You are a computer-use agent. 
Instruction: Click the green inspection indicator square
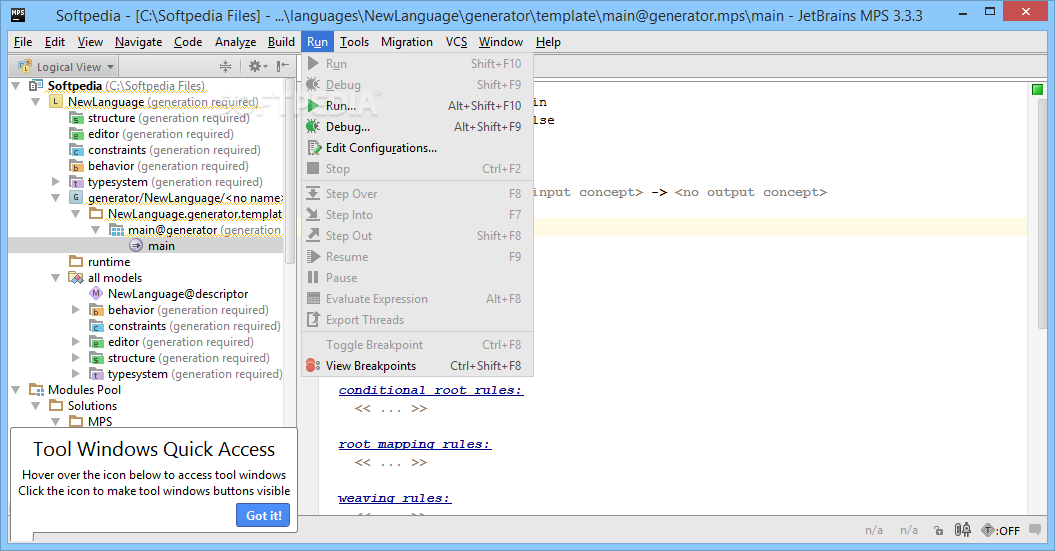pos(1037,89)
